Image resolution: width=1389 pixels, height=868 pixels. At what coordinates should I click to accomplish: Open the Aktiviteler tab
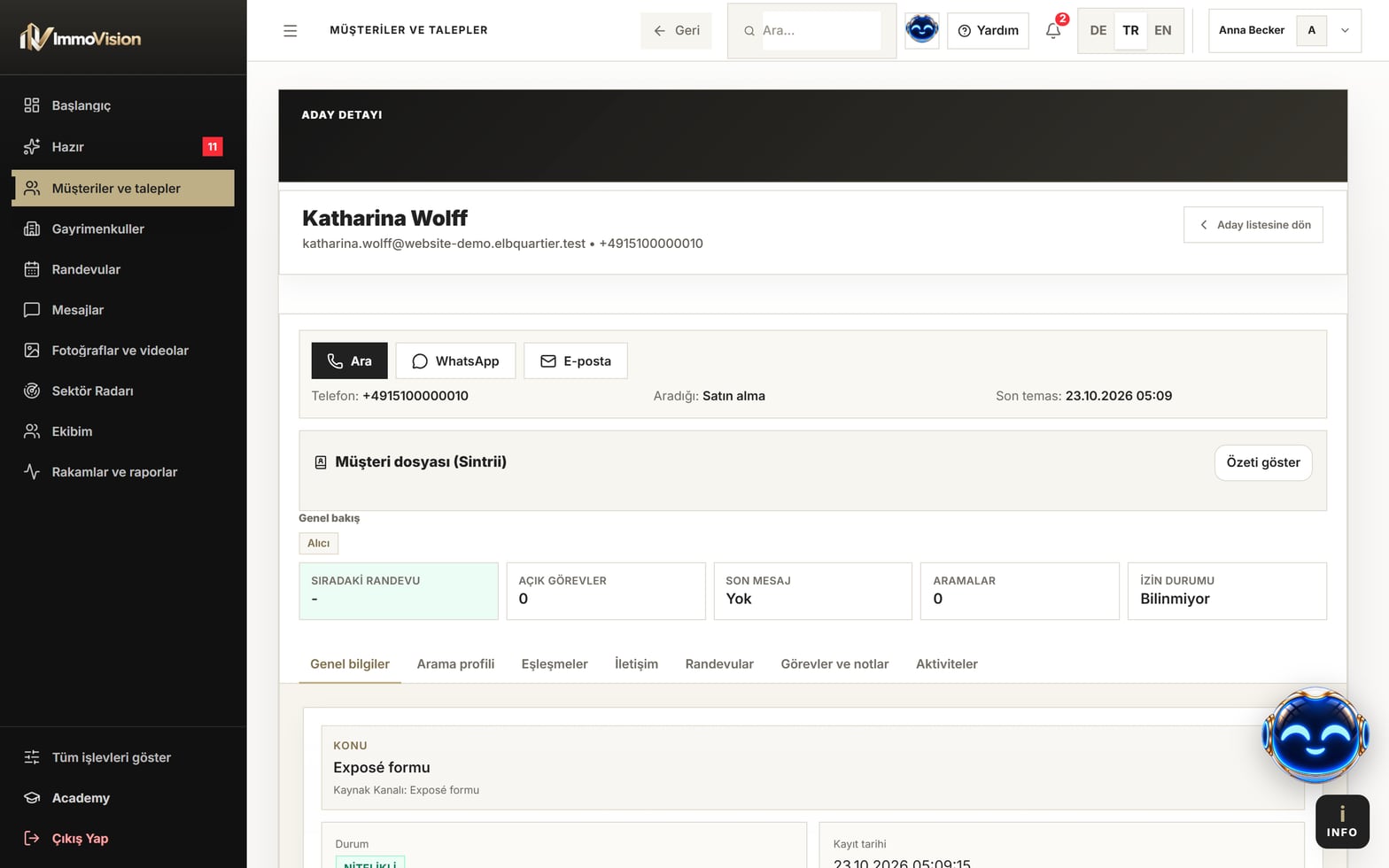[x=947, y=664]
